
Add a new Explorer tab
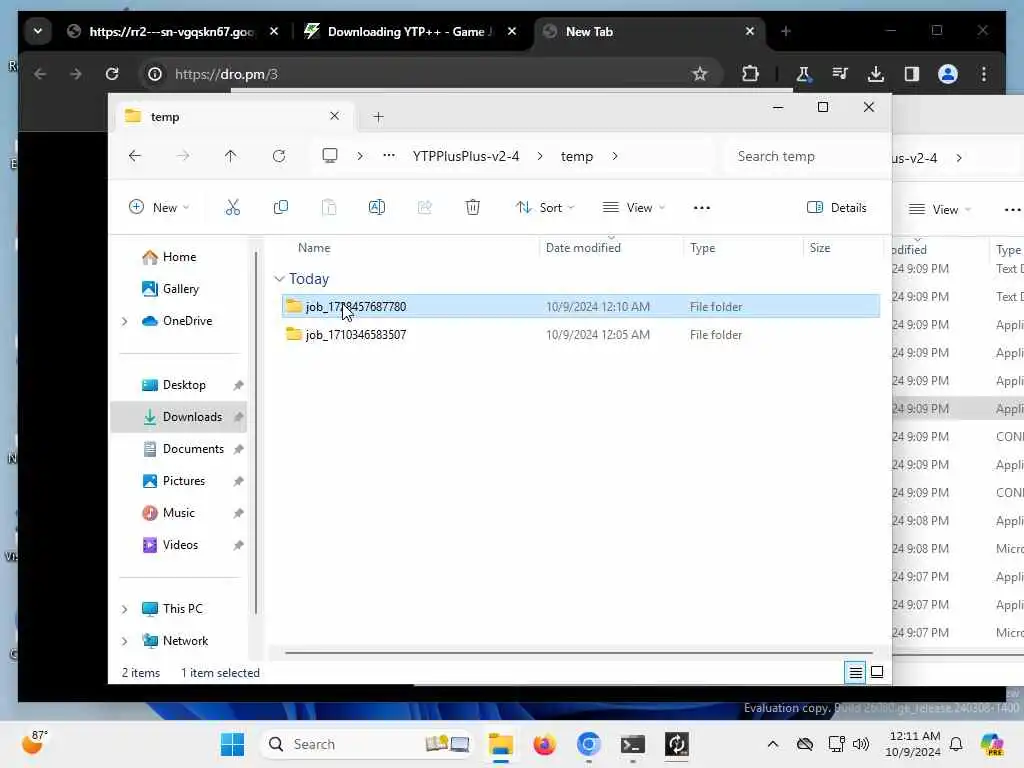378,117
